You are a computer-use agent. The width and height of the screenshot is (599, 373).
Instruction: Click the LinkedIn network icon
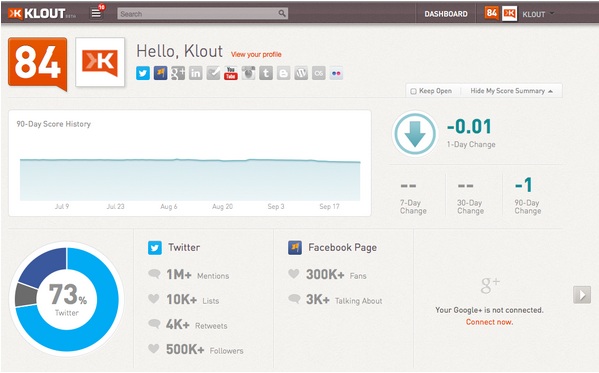coord(196,73)
